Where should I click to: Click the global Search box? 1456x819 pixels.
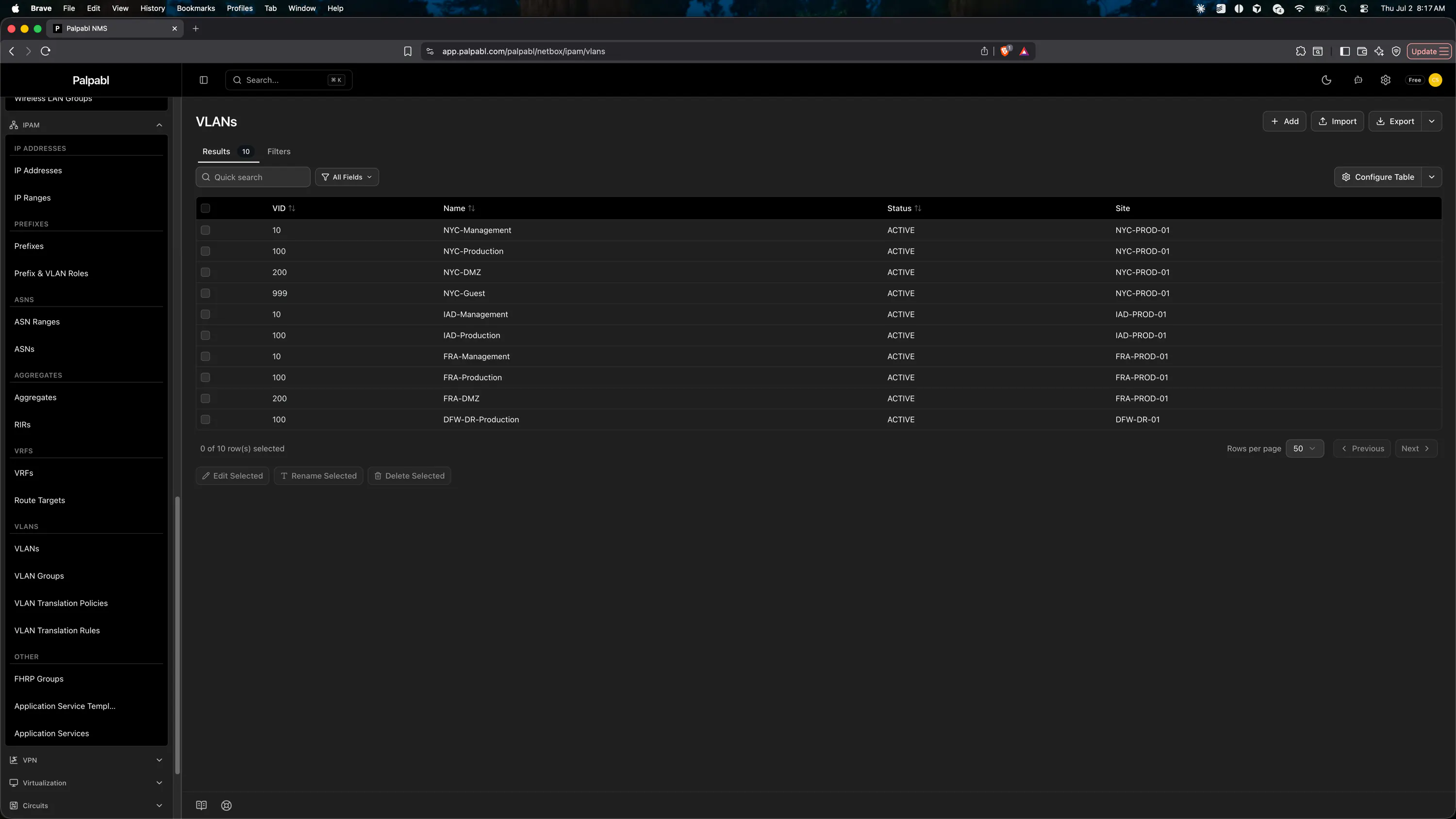pos(289,80)
